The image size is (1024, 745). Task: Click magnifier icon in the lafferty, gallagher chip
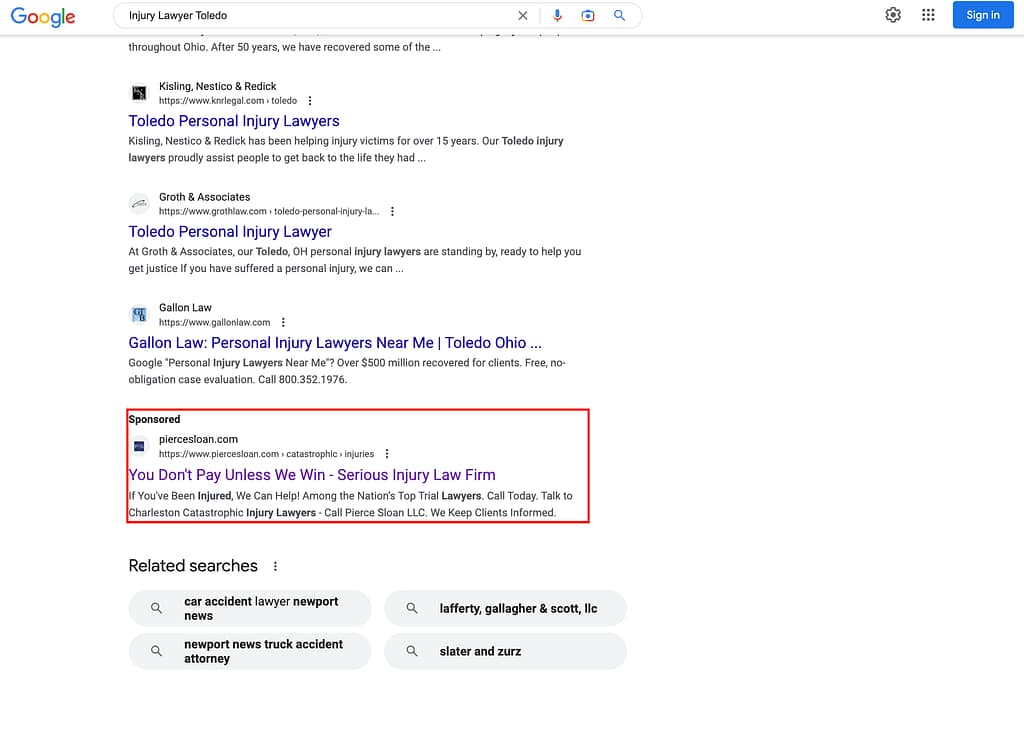point(412,609)
